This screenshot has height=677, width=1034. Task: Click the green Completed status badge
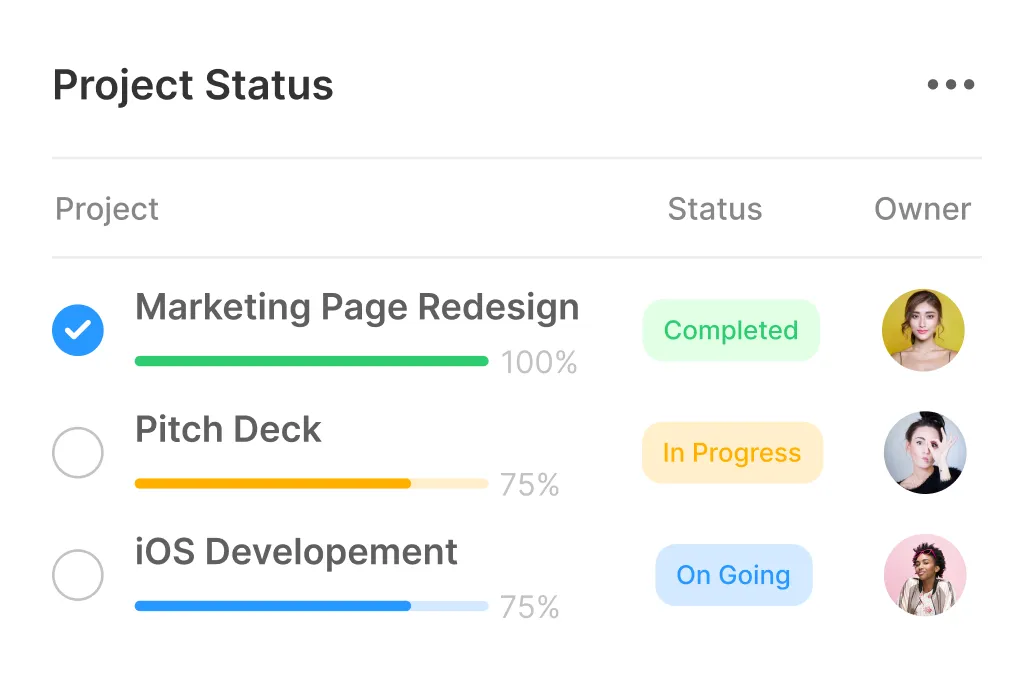(731, 330)
